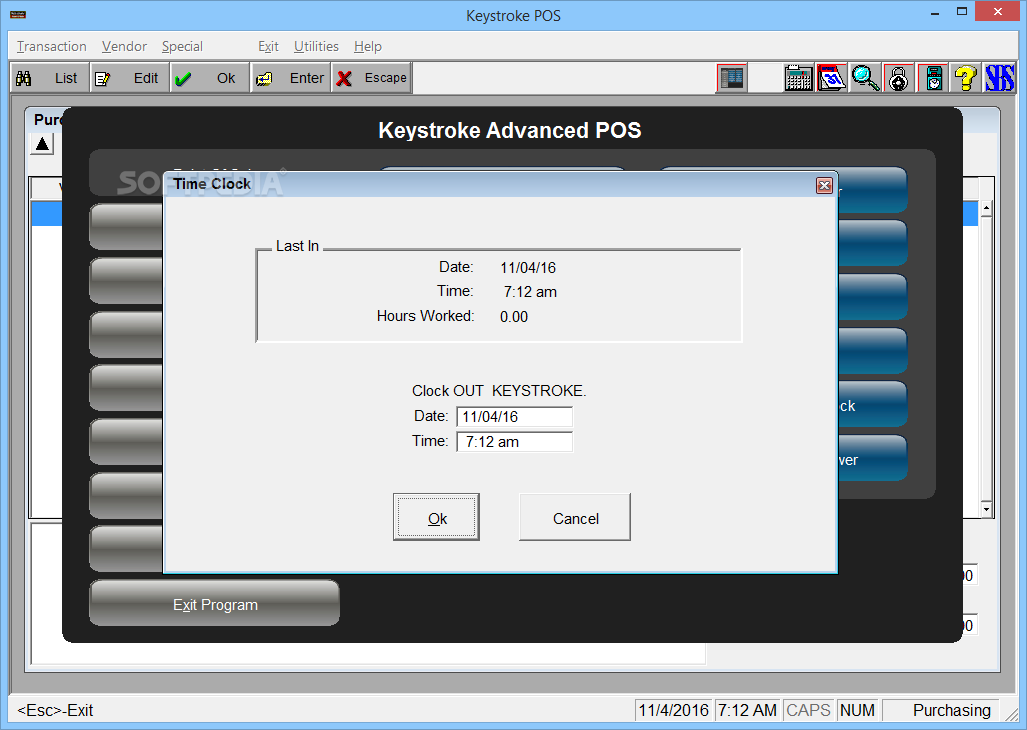The height and width of the screenshot is (730, 1027).
Task: Open the Vendor menu
Action: 124,46
